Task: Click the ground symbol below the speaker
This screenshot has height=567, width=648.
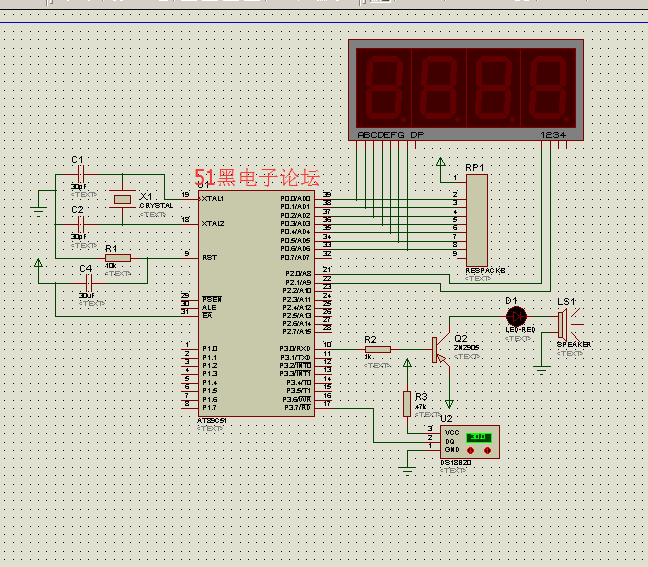Action: (541, 369)
